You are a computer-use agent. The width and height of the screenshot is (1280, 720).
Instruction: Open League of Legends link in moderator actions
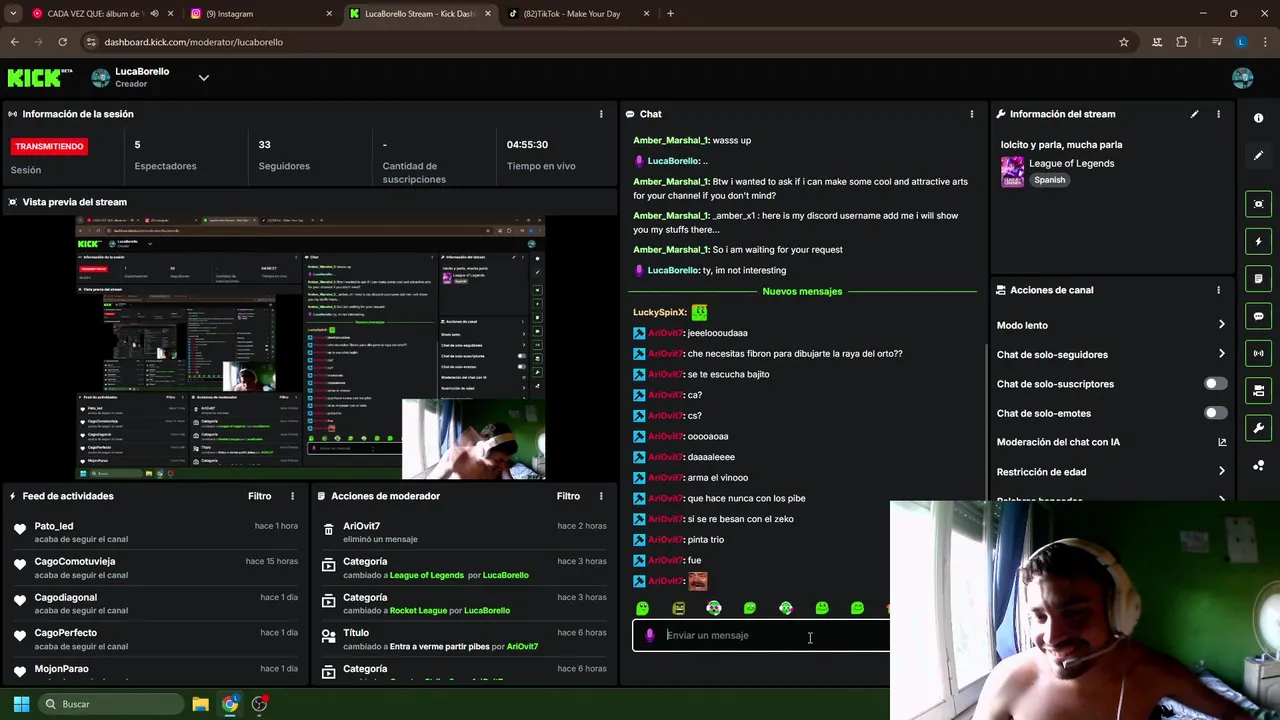[x=427, y=575]
